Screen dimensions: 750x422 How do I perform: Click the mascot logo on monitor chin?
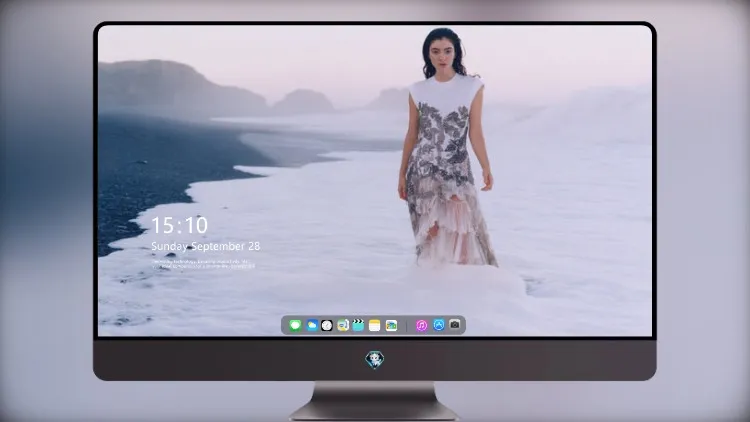tap(375, 359)
